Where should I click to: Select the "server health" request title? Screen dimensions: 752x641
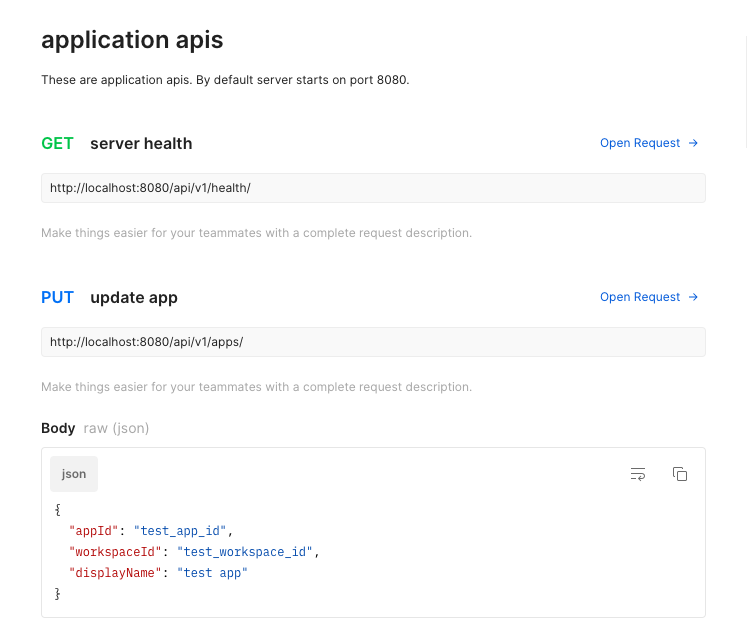[x=141, y=143]
